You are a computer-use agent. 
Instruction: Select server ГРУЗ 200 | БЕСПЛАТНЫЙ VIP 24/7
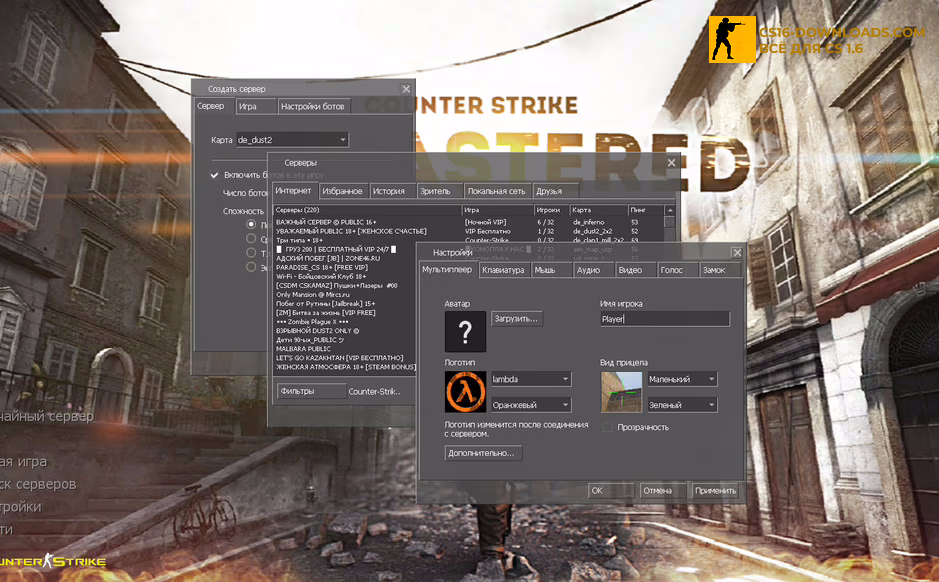pyautogui.click(x=336, y=249)
